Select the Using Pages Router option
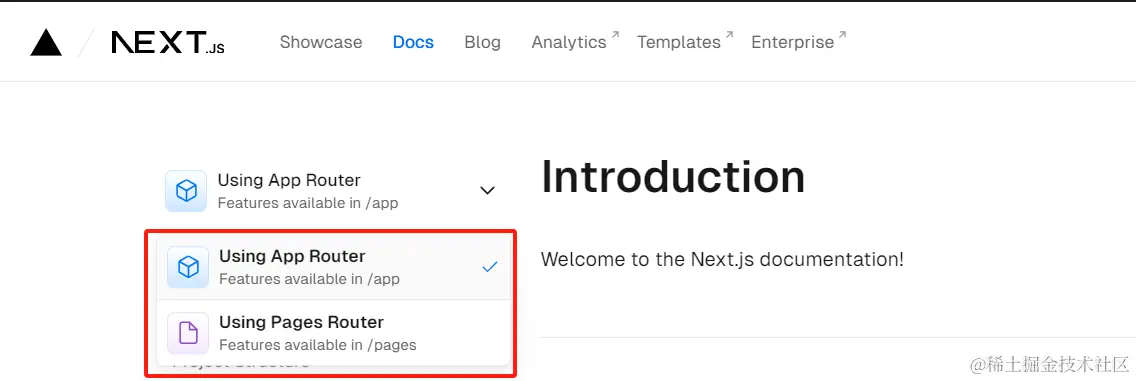The image size is (1136, 381). pos(334,333)
